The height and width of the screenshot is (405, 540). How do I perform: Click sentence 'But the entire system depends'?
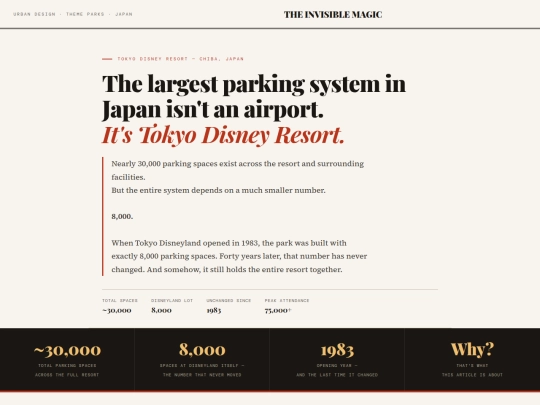[x=218, y=190]
